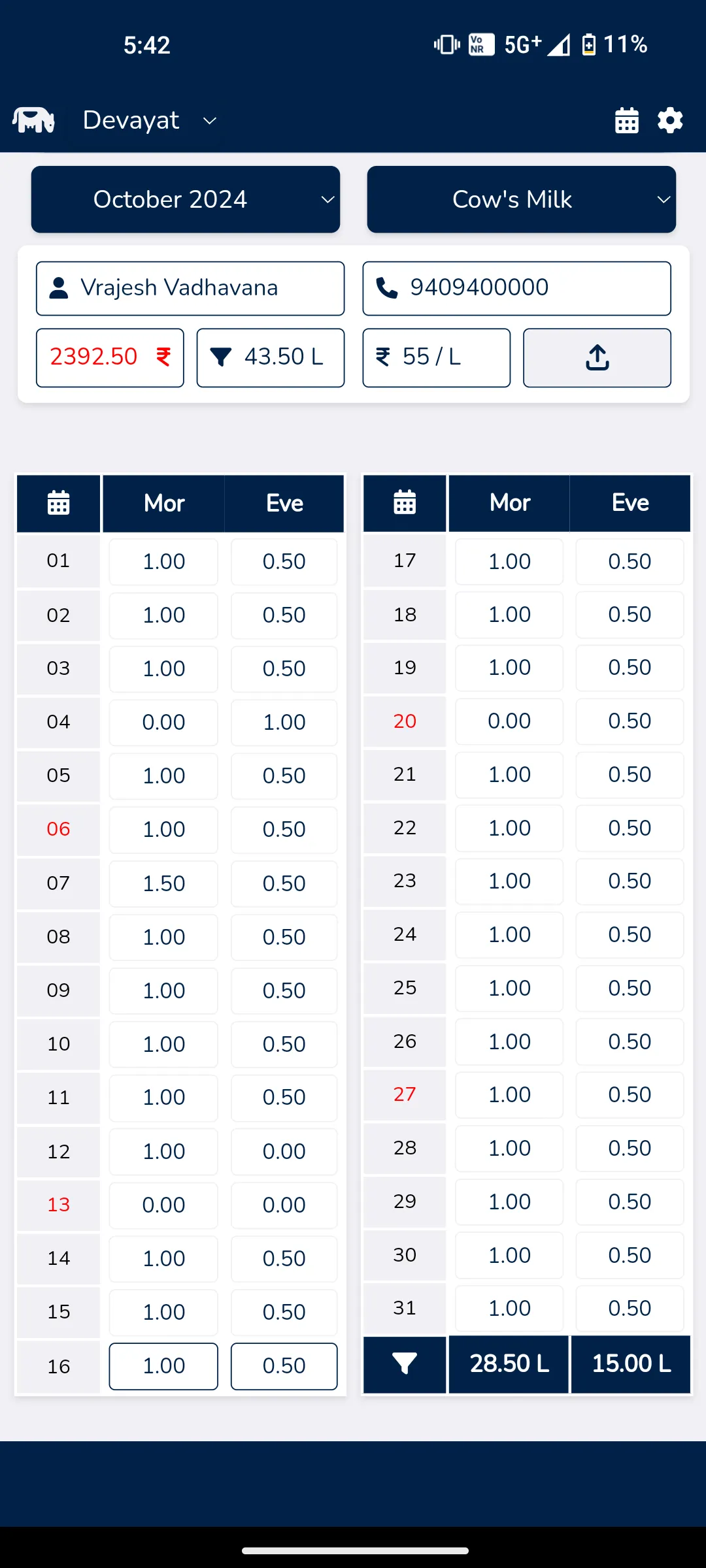This screenshot has width=706, height=1568.
Task: Select the evening entry for day 16
Action: pos(284,1366)
